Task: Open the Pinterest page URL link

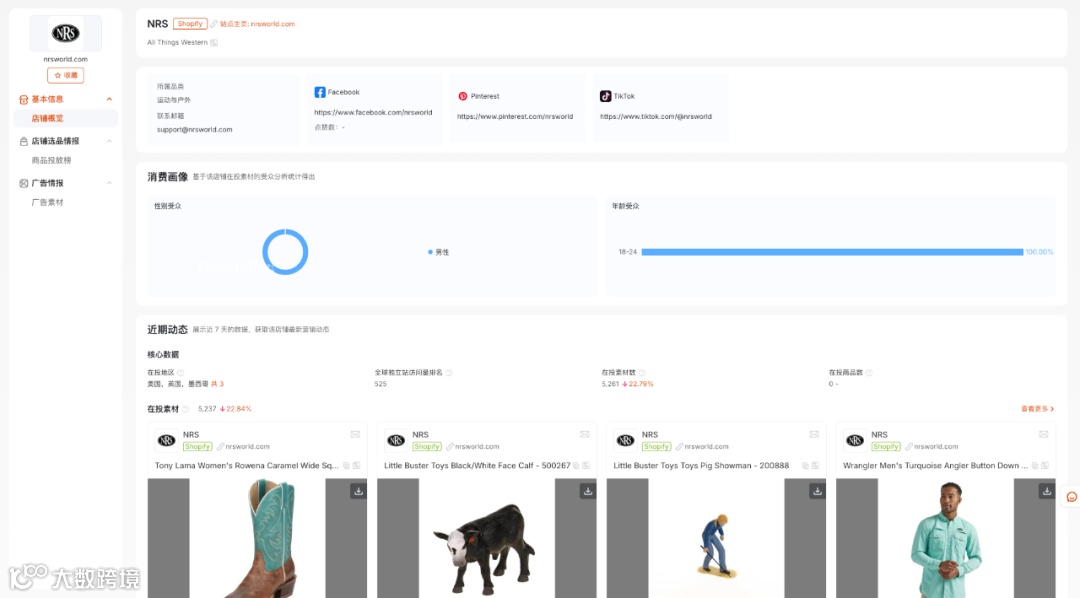Action: pos(515,116)
